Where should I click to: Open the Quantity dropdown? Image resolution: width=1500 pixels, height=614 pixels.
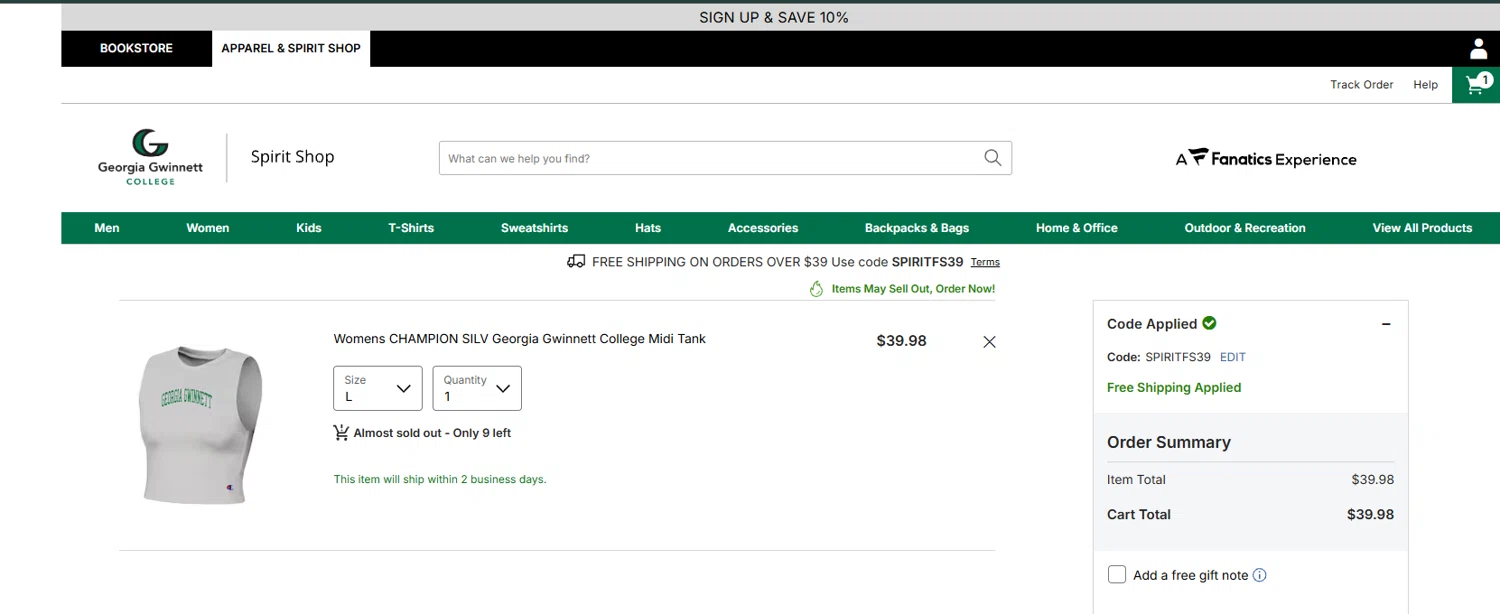477,388
